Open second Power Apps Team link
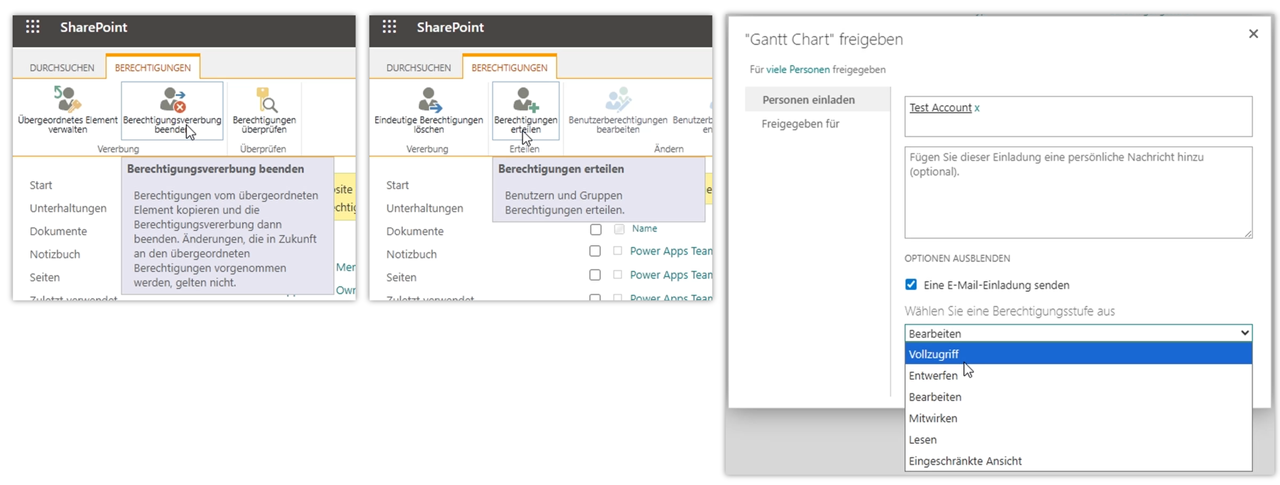 [671, 274]
